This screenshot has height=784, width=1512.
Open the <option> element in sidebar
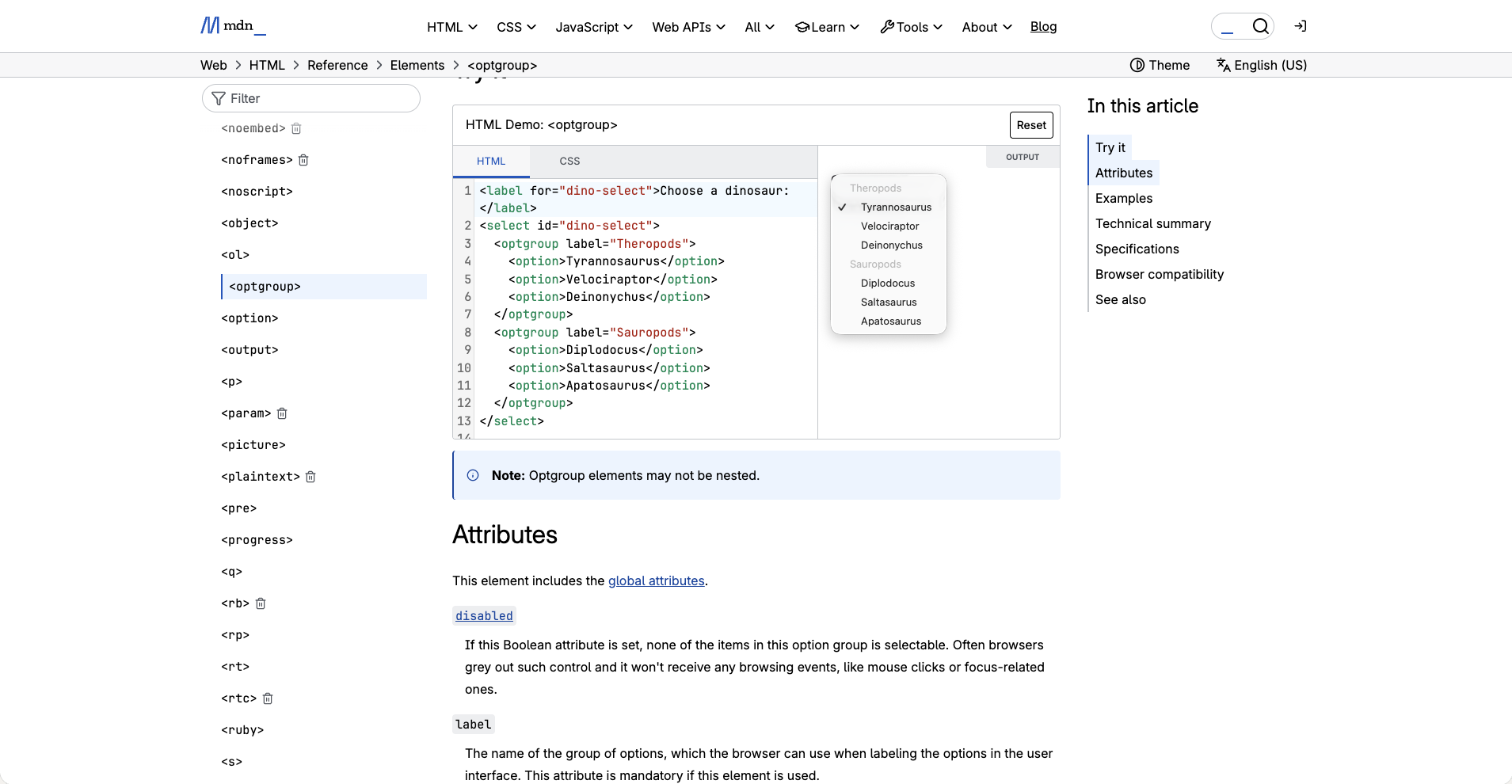click(x=249, y=318)
